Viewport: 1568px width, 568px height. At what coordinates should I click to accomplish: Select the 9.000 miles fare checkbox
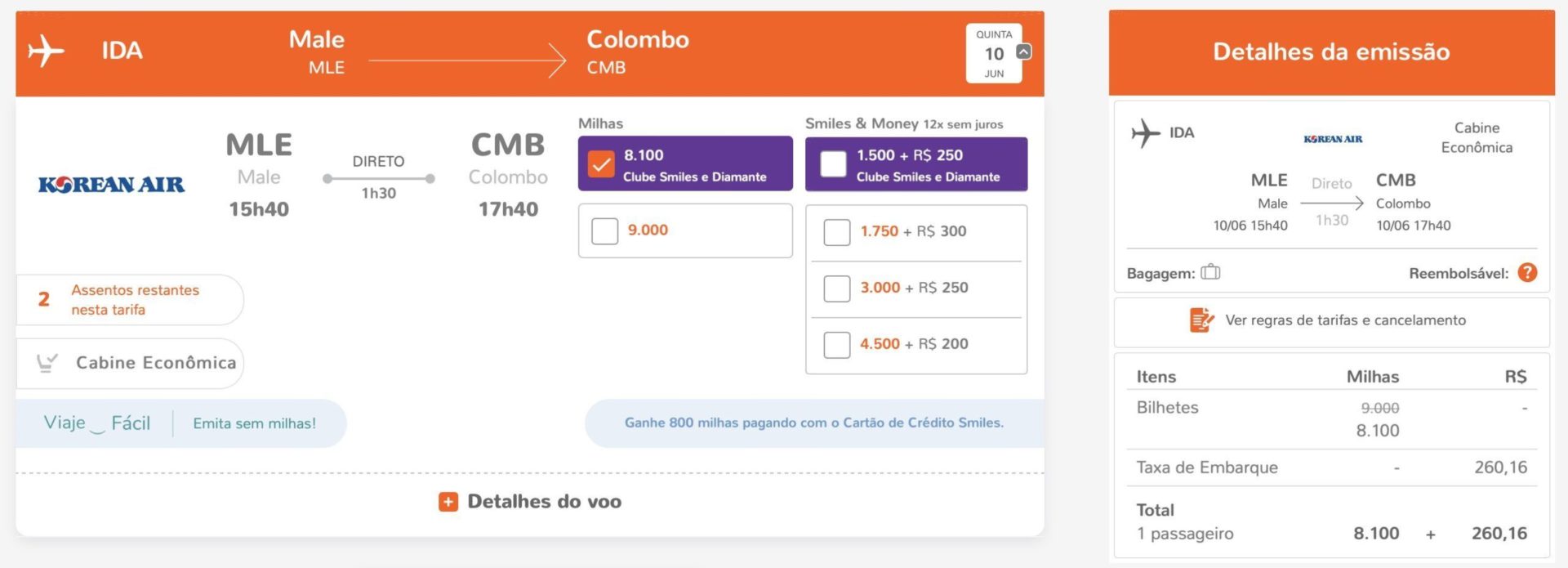click(x=604, y=230)
